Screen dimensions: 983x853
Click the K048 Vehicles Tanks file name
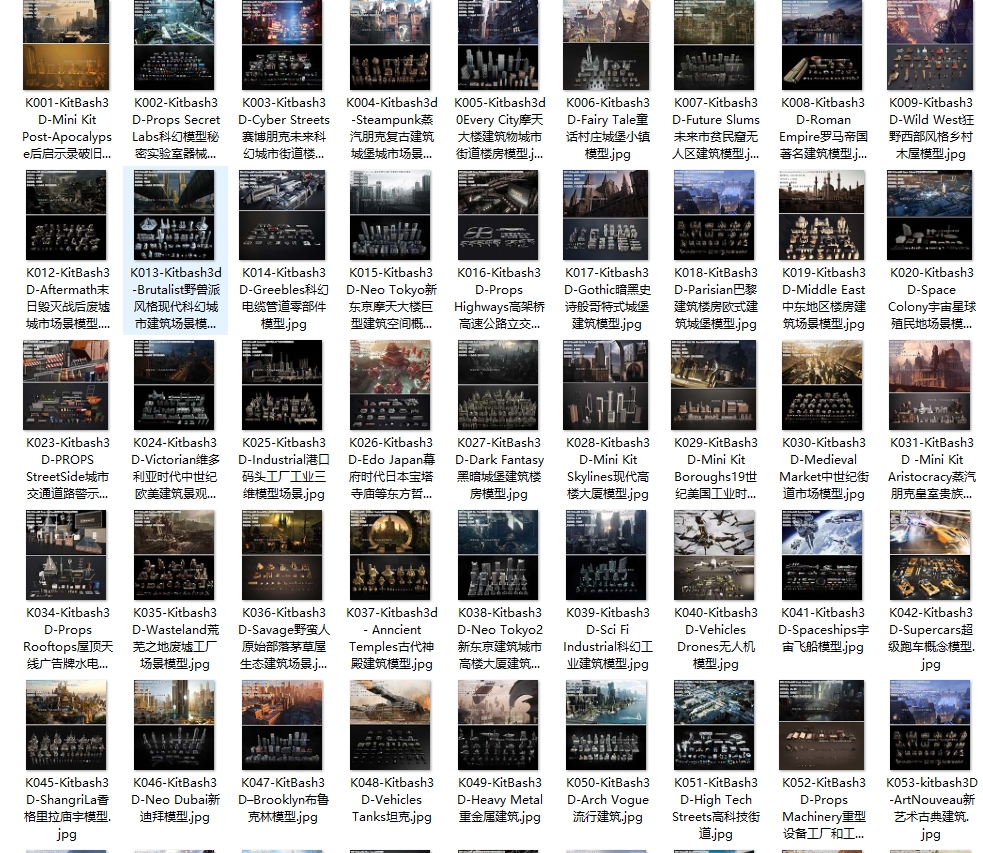click(x=392, y=800)
